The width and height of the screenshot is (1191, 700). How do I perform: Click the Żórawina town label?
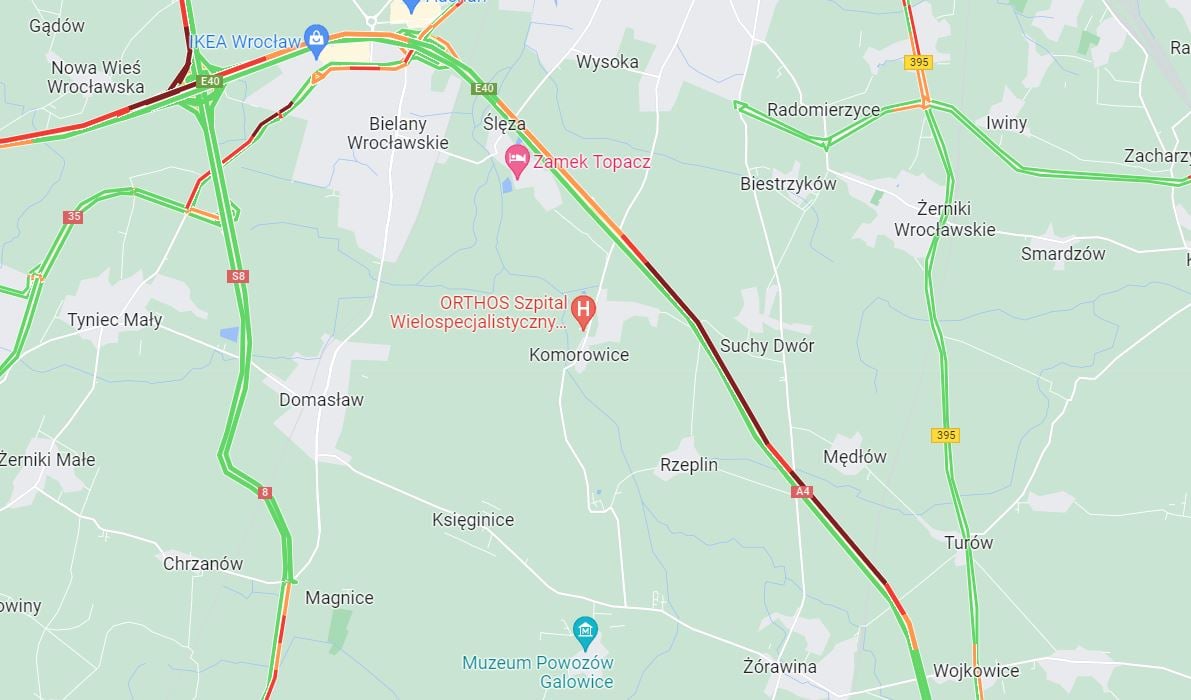point(780,667)
